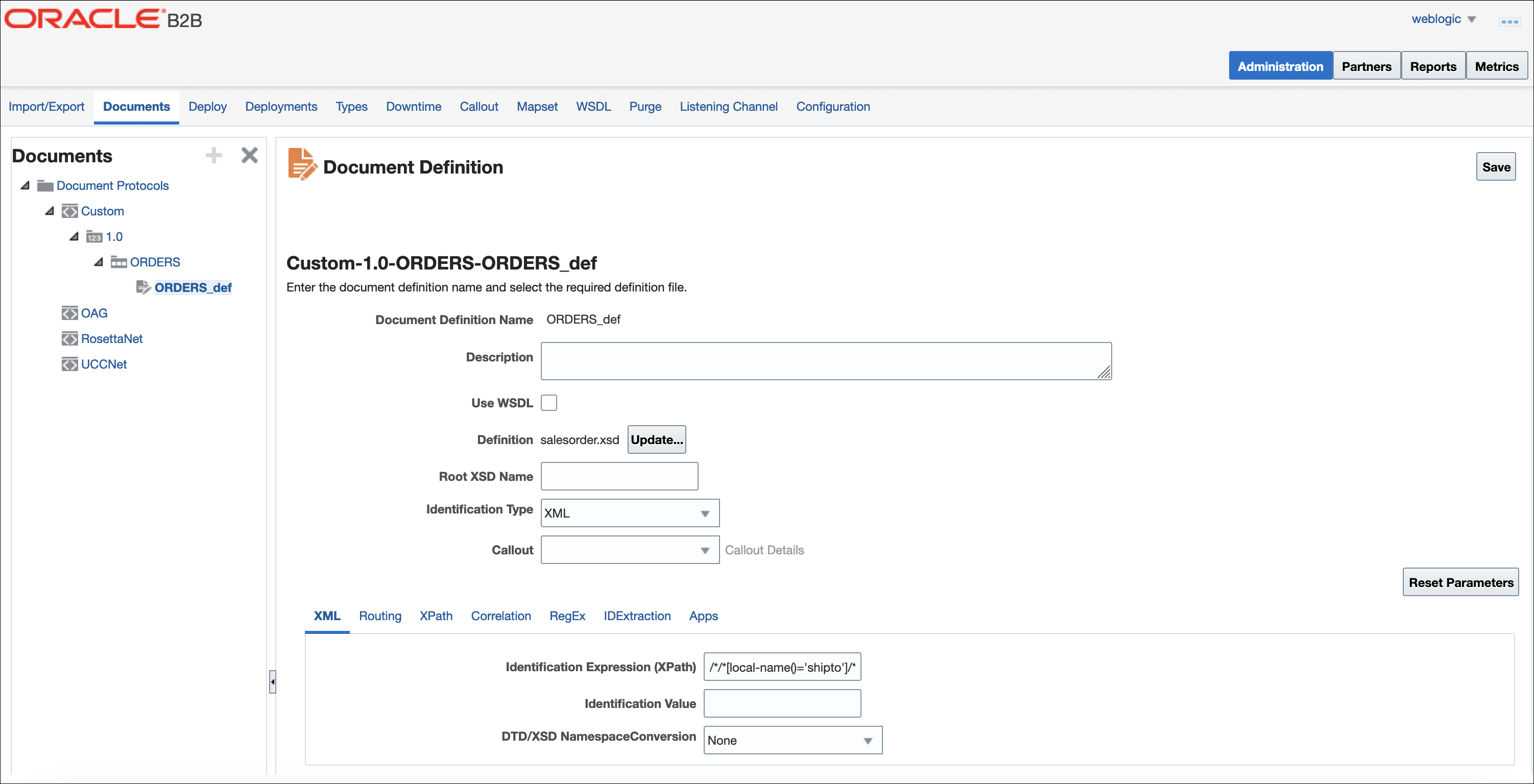Click the Document Definition page icon
Image resolution: width=1534 pixels, height=784 pixels.
point(302,164)
